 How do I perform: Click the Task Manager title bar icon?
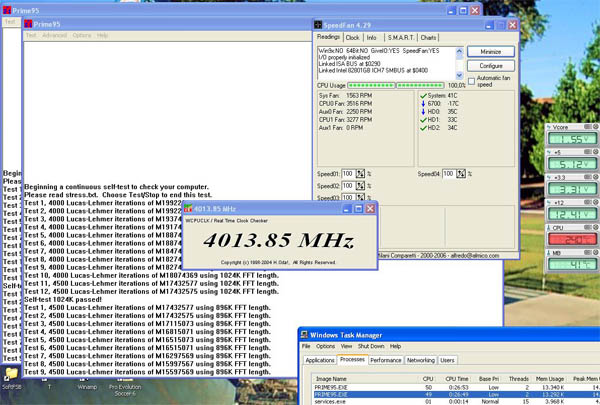pyautogui.click(x=304, y=335)
